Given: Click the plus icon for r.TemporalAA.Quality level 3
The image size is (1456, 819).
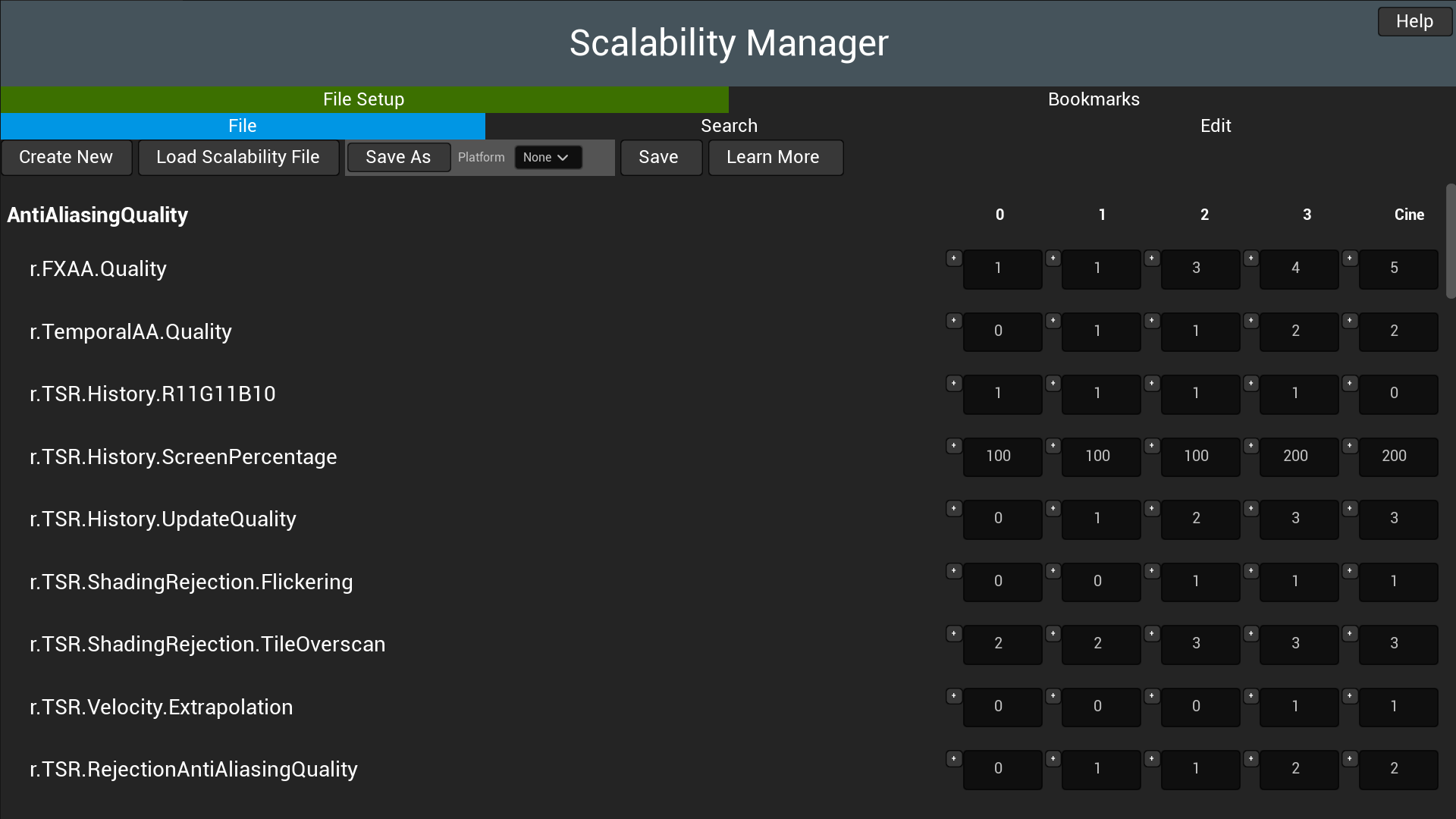Looking at the screenshot, I should click(x=1251, y=321).
